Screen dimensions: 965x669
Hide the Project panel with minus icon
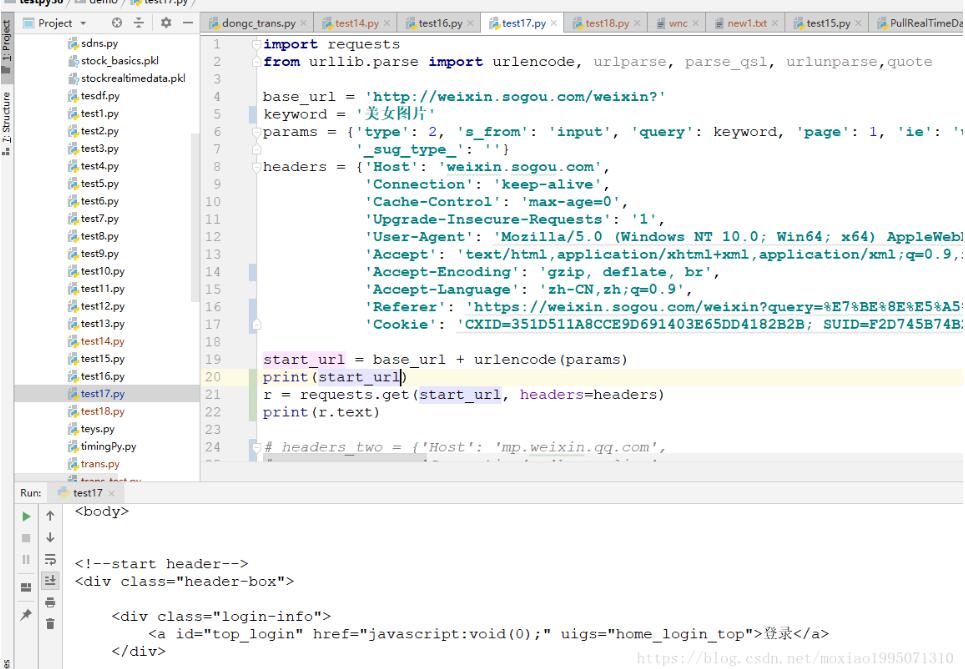point(188,23)
